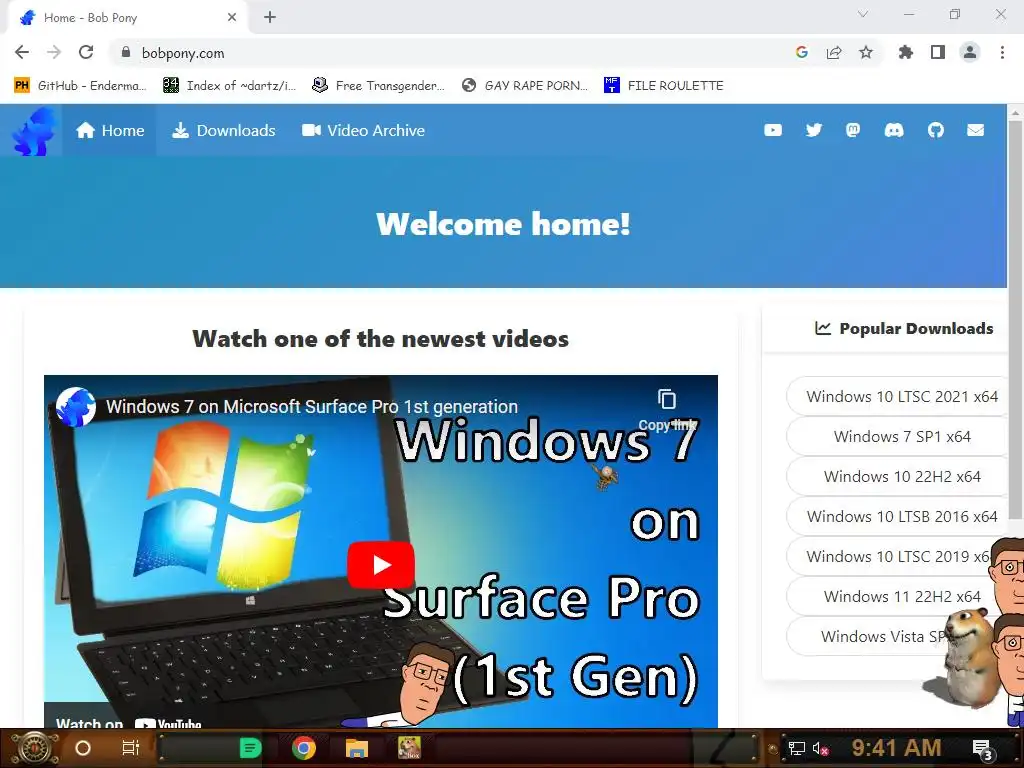This screenshot has height=768, width=1024.
Task: Go back with the browser back arrow
Action: click(22, 52)
